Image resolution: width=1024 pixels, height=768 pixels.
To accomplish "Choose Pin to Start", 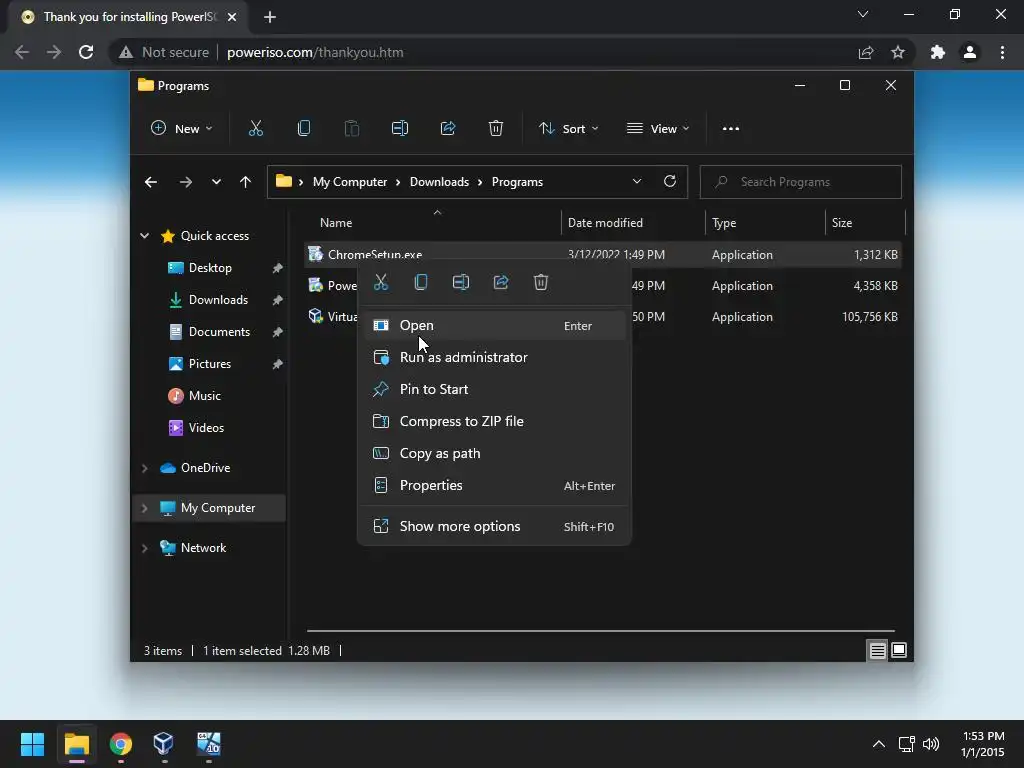I will click(x=494, y=389).
